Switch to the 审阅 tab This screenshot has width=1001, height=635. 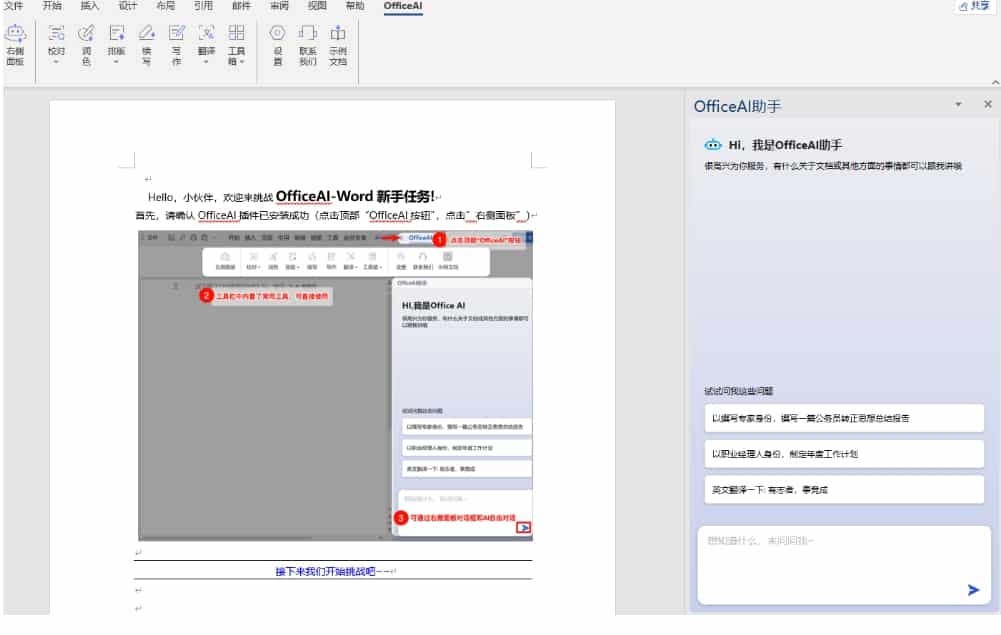tap(279, 6)
